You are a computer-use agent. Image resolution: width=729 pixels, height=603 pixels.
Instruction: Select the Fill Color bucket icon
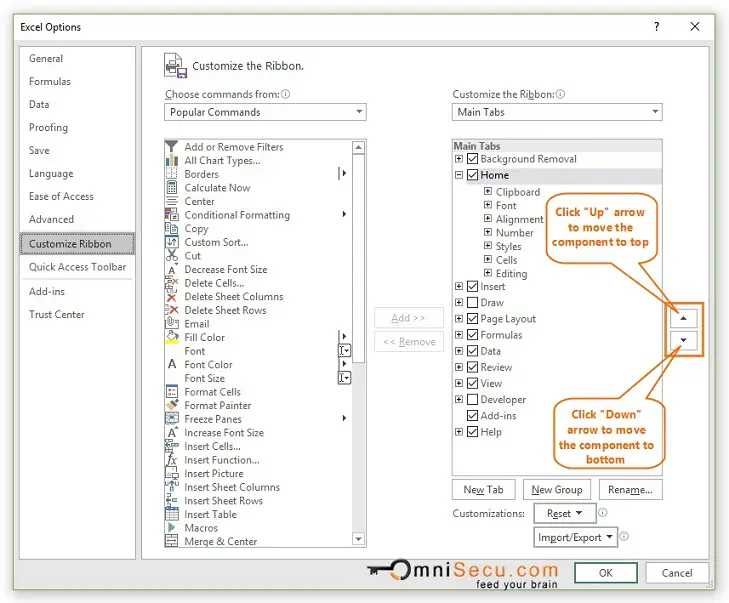tap(172, 337)
